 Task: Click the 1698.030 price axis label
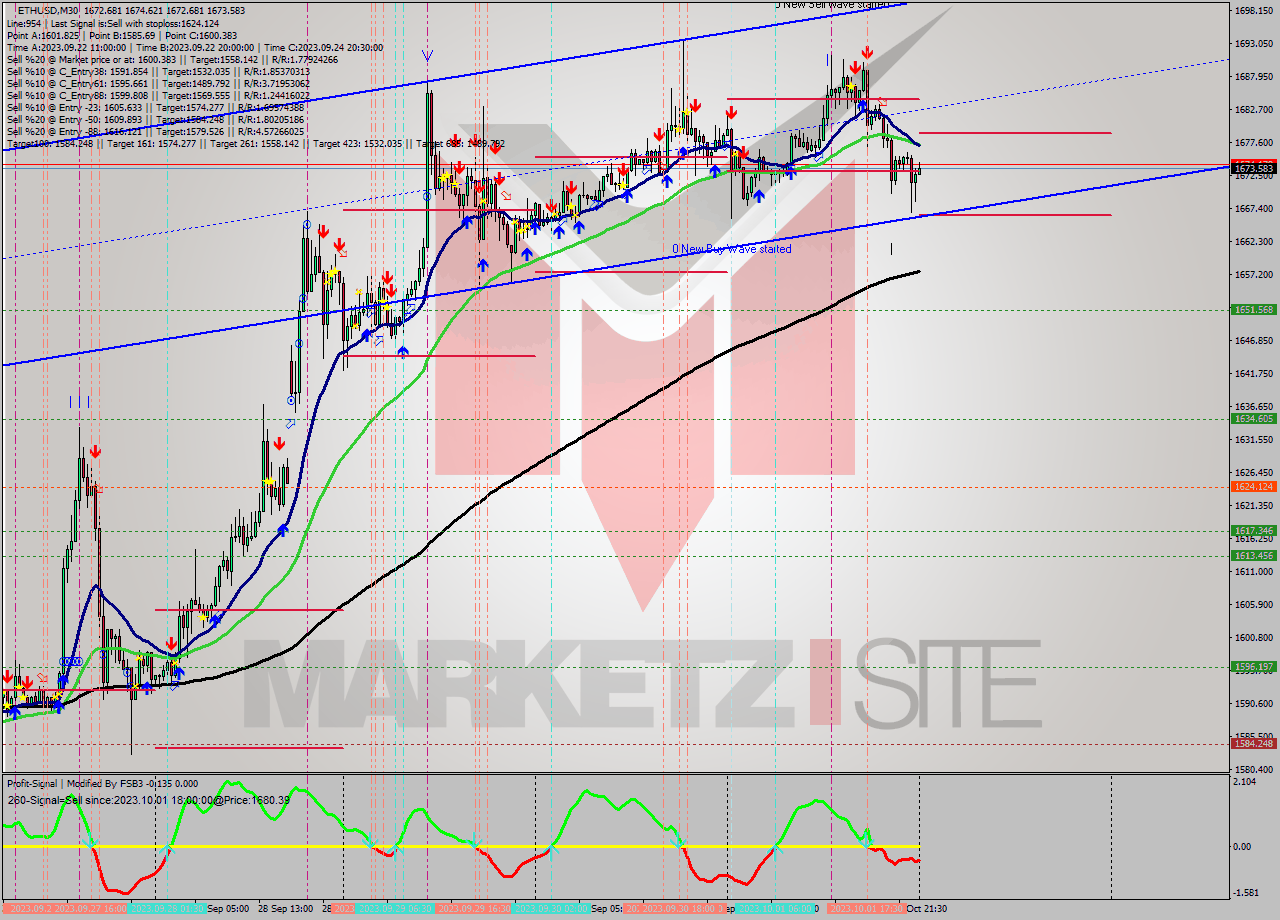(1253, 11)
